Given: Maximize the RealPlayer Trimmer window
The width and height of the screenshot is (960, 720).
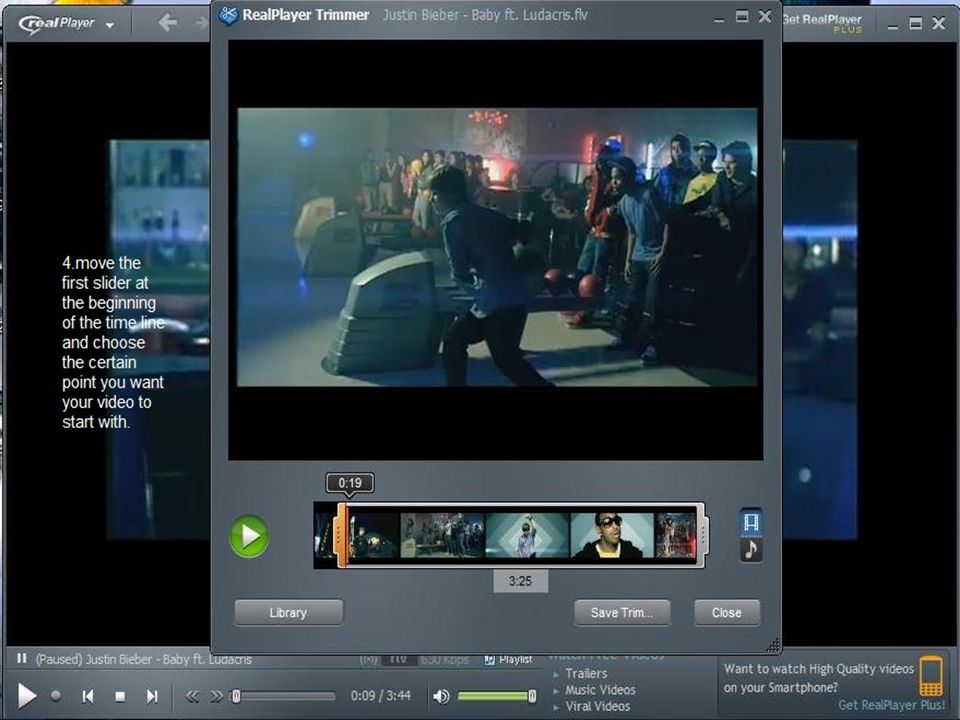Looking at the screenshot, I should 742,17.
